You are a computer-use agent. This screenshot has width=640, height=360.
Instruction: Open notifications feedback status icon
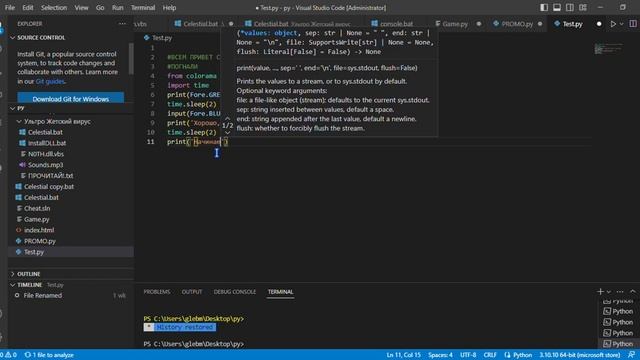(631, 355)
